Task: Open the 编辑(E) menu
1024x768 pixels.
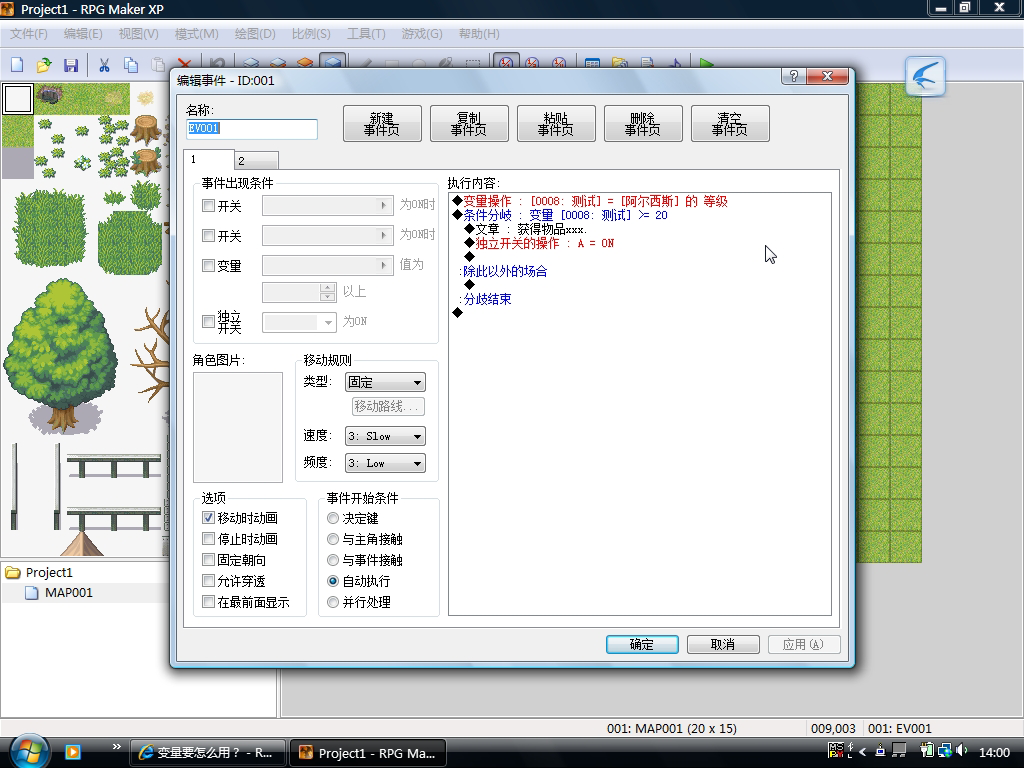Action: click(83, 33)
